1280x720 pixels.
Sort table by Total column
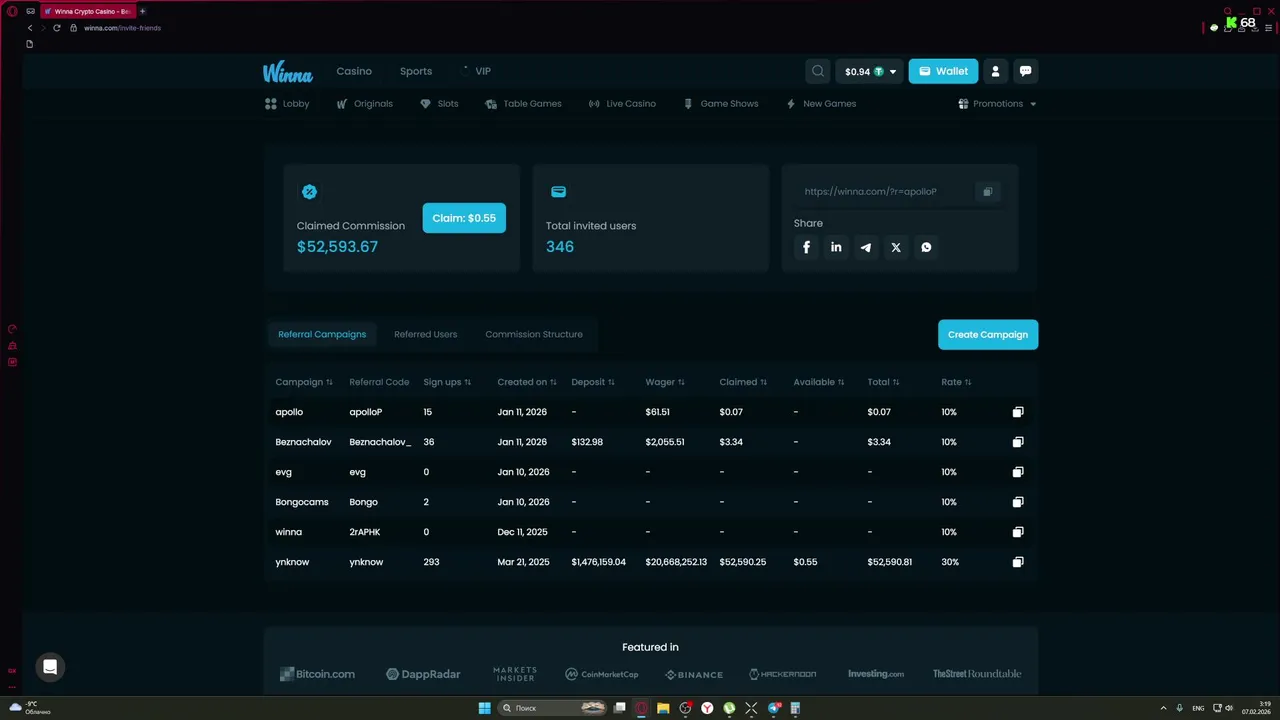tap(883, 382)
